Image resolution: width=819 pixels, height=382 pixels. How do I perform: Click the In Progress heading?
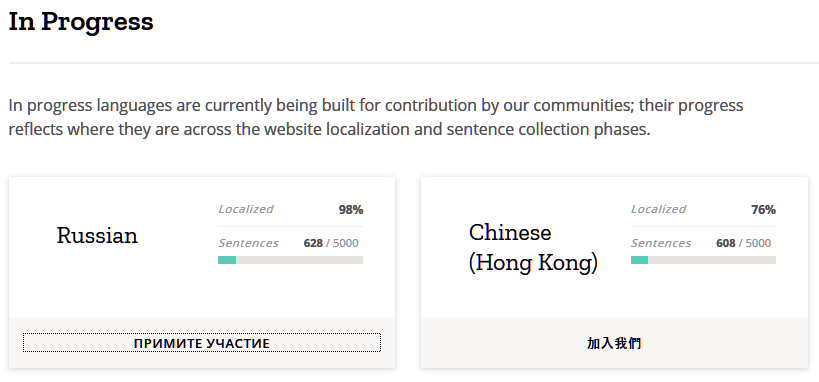tap(81, 22)
